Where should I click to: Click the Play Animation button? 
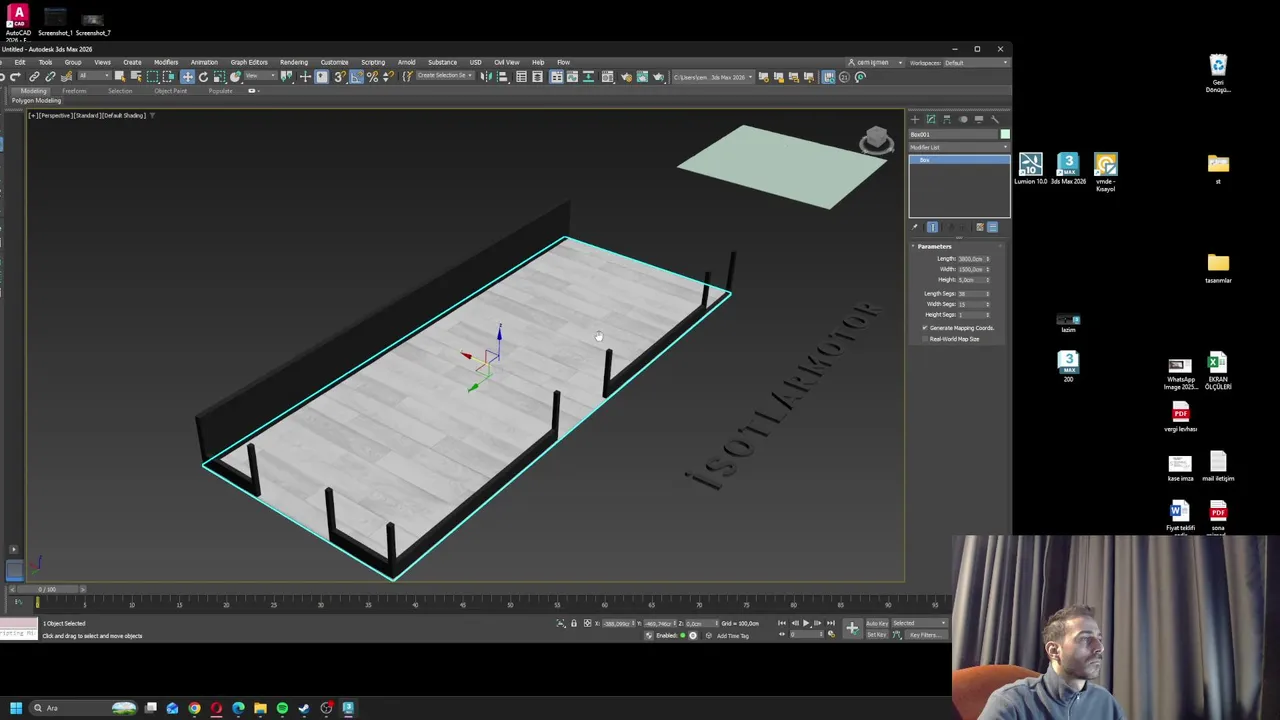click(x=806, y=623)
